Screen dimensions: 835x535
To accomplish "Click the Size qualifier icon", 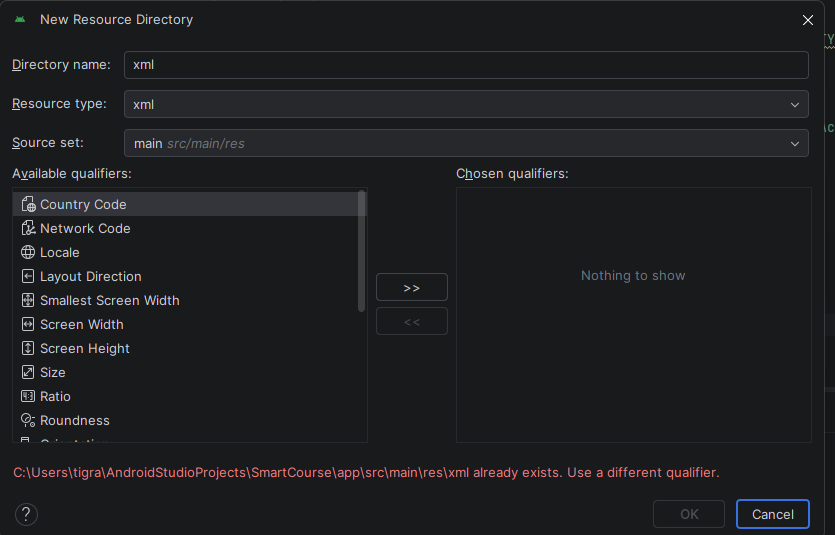I will (x=28, y=372).
